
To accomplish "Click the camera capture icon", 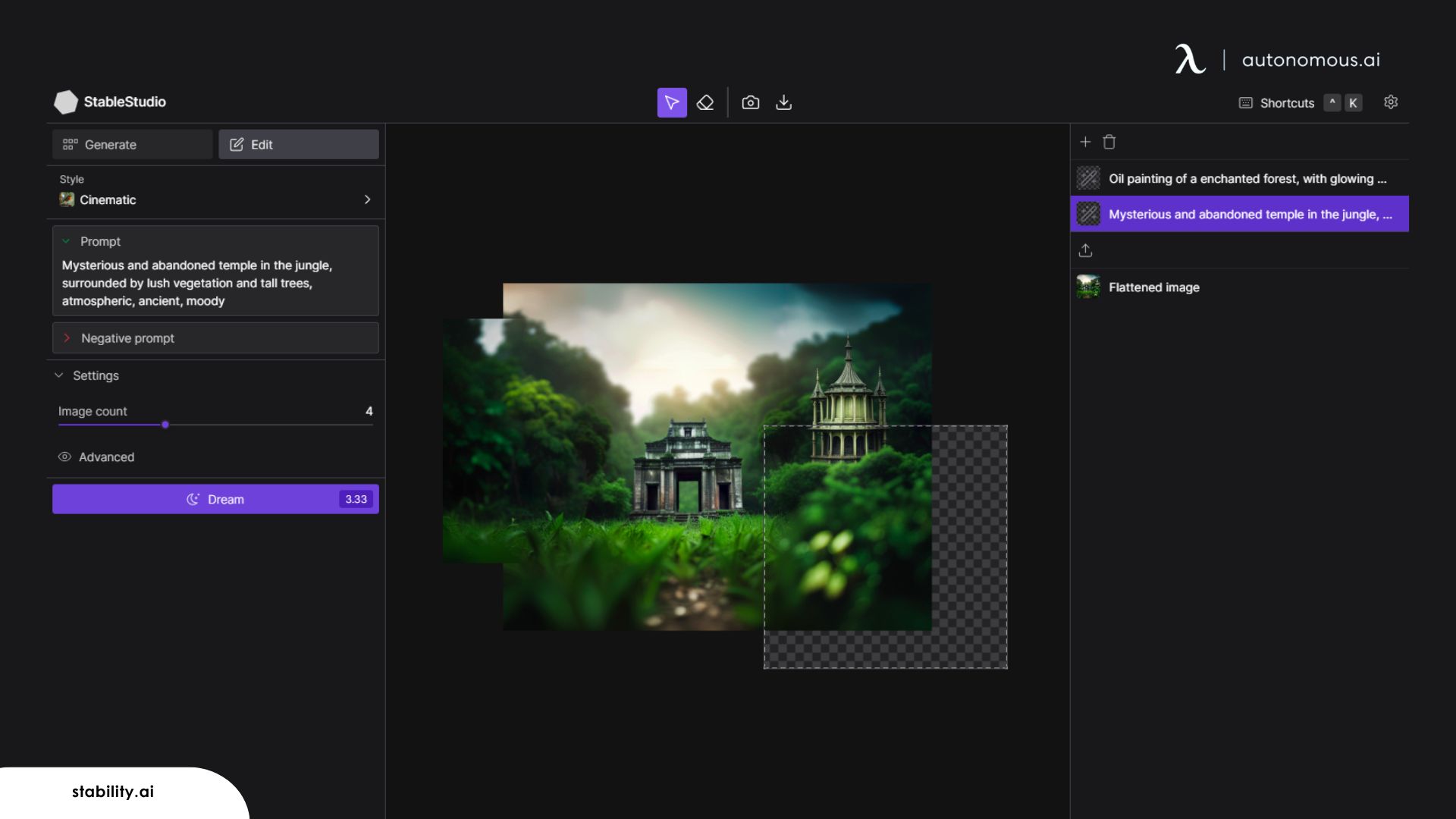I will 750,102.
